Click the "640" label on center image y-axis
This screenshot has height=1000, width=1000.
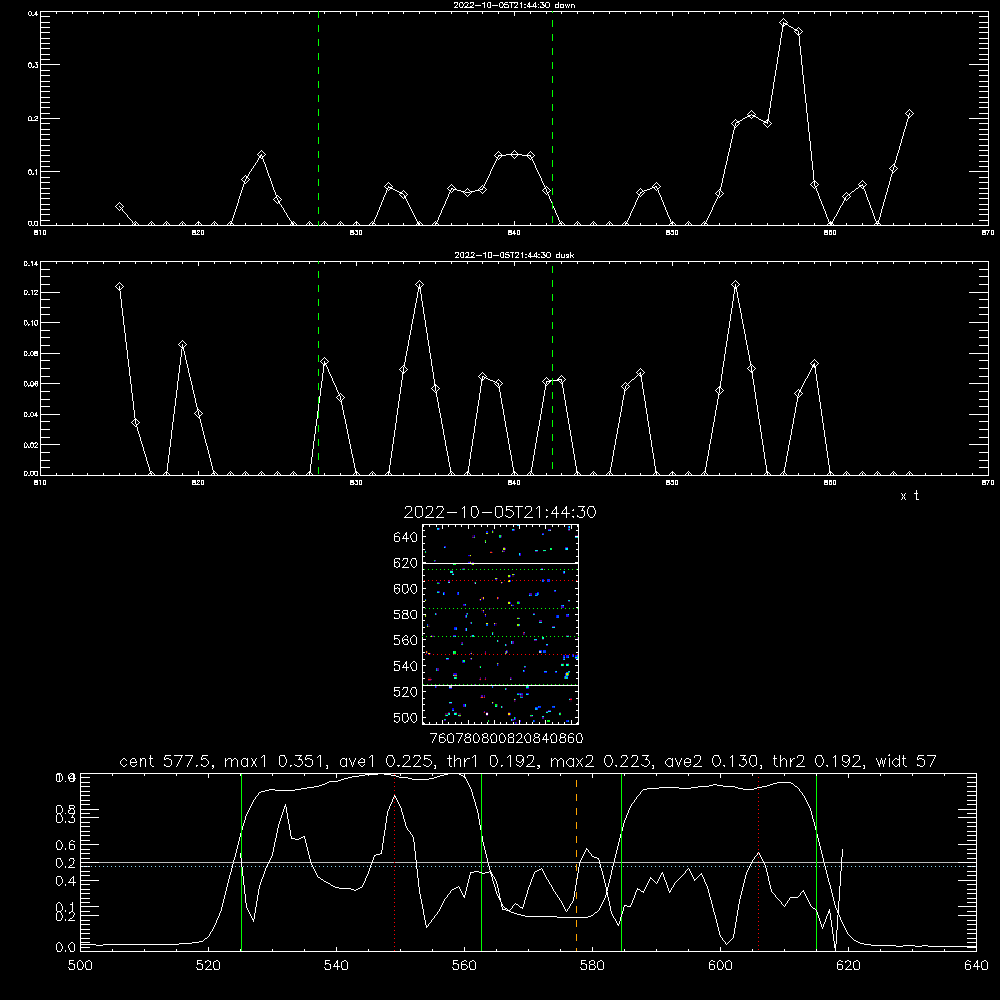point(406,538)
